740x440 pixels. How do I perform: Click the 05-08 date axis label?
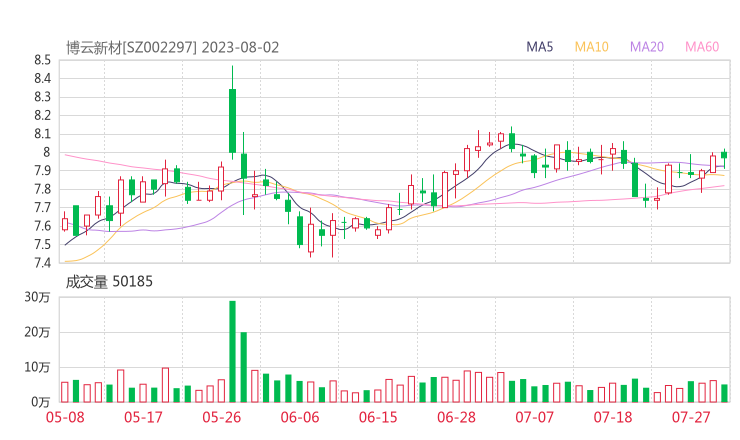pyautogui.click(x=65, y=417)
